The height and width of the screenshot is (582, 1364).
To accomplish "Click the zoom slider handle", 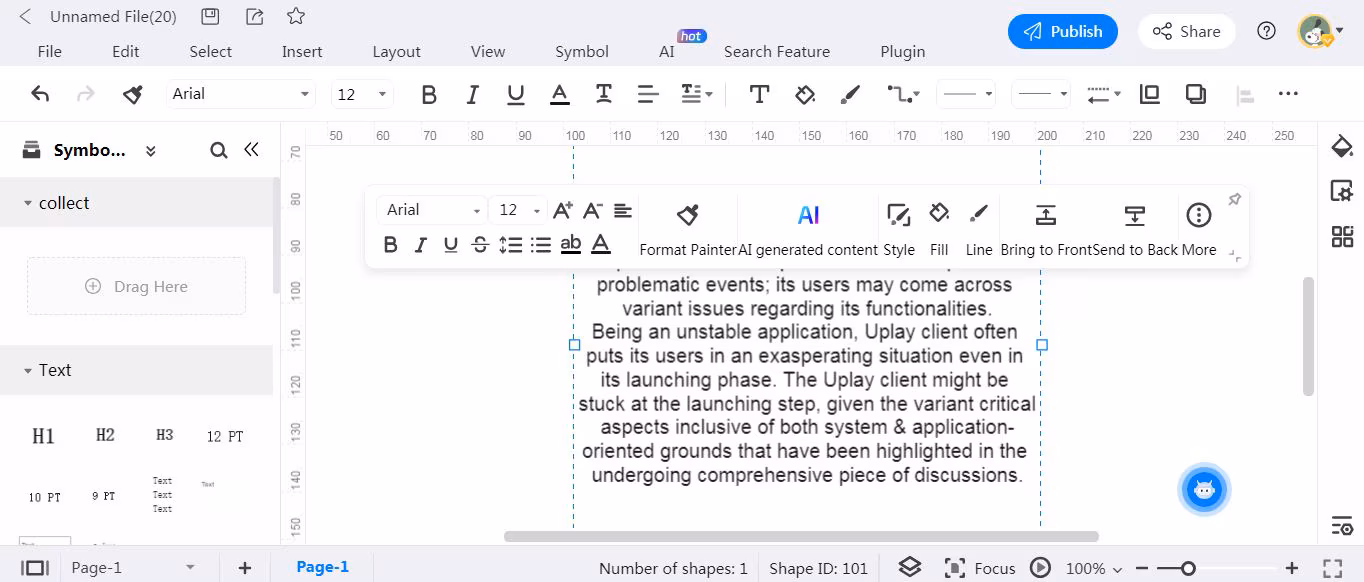I will pos(1188,568).
